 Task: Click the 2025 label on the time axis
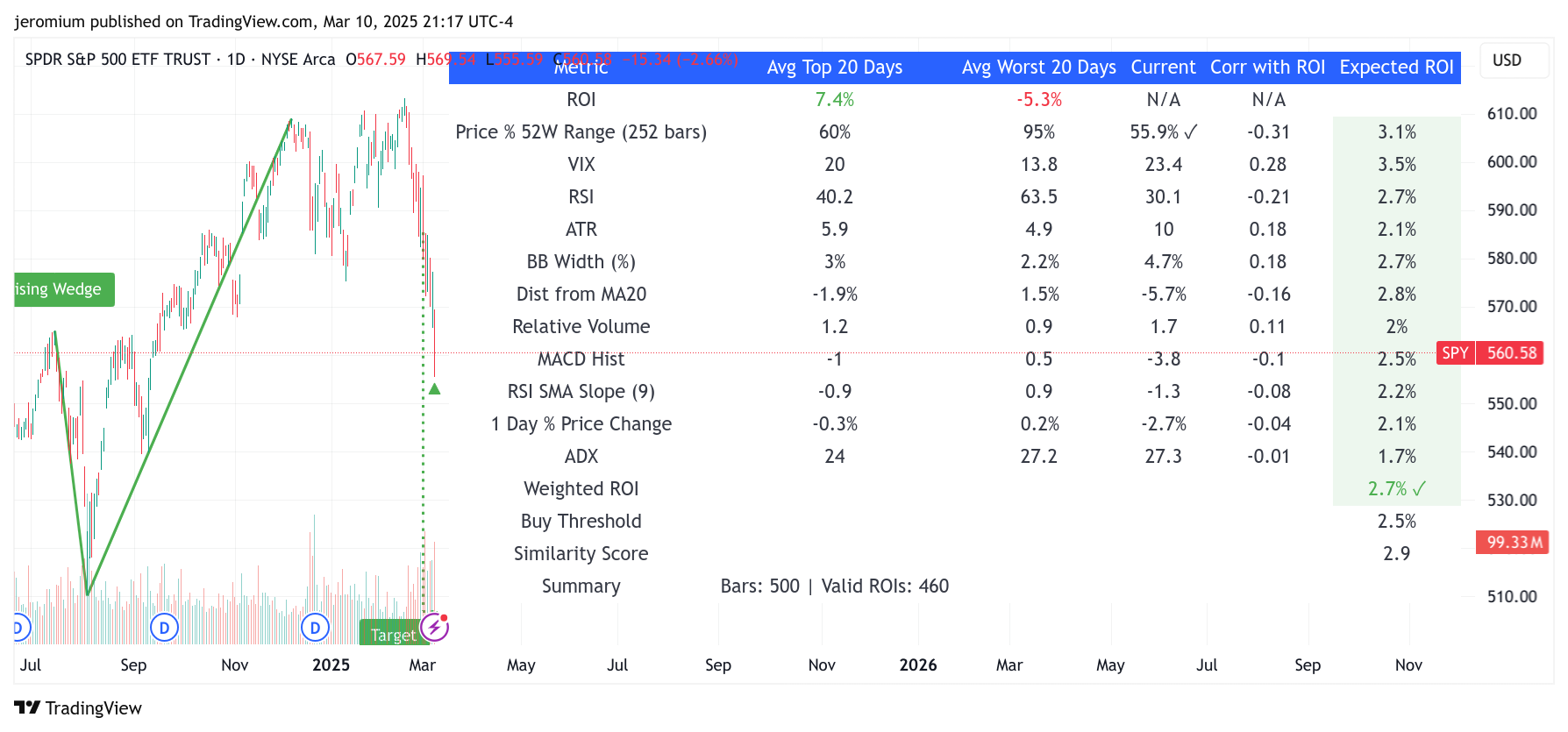(x=331, y=664)
